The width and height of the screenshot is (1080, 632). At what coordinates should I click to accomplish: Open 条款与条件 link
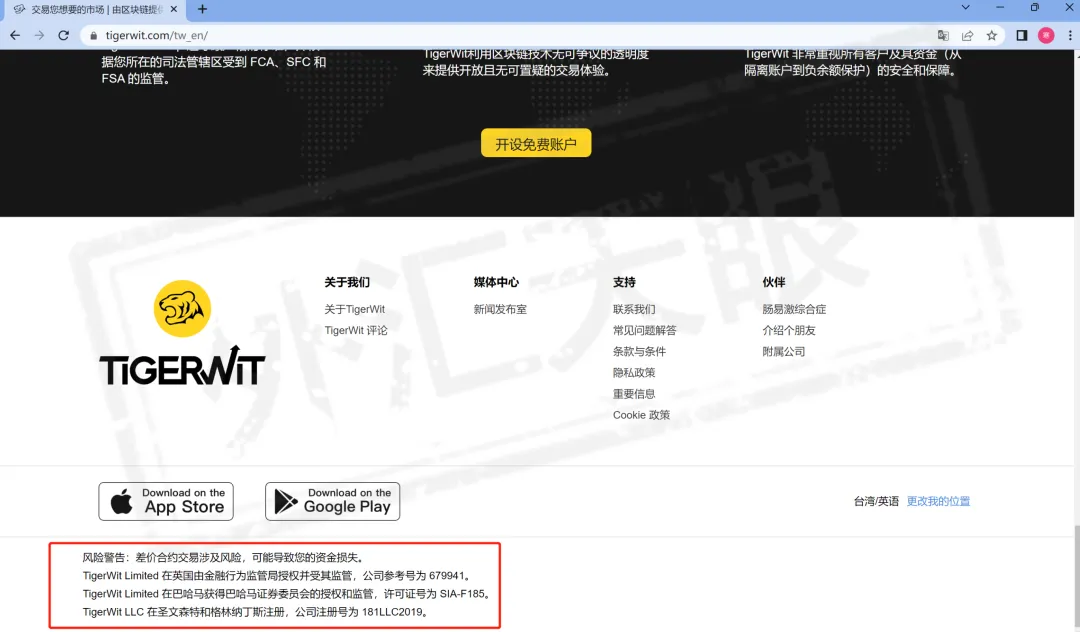click(639, 351)
